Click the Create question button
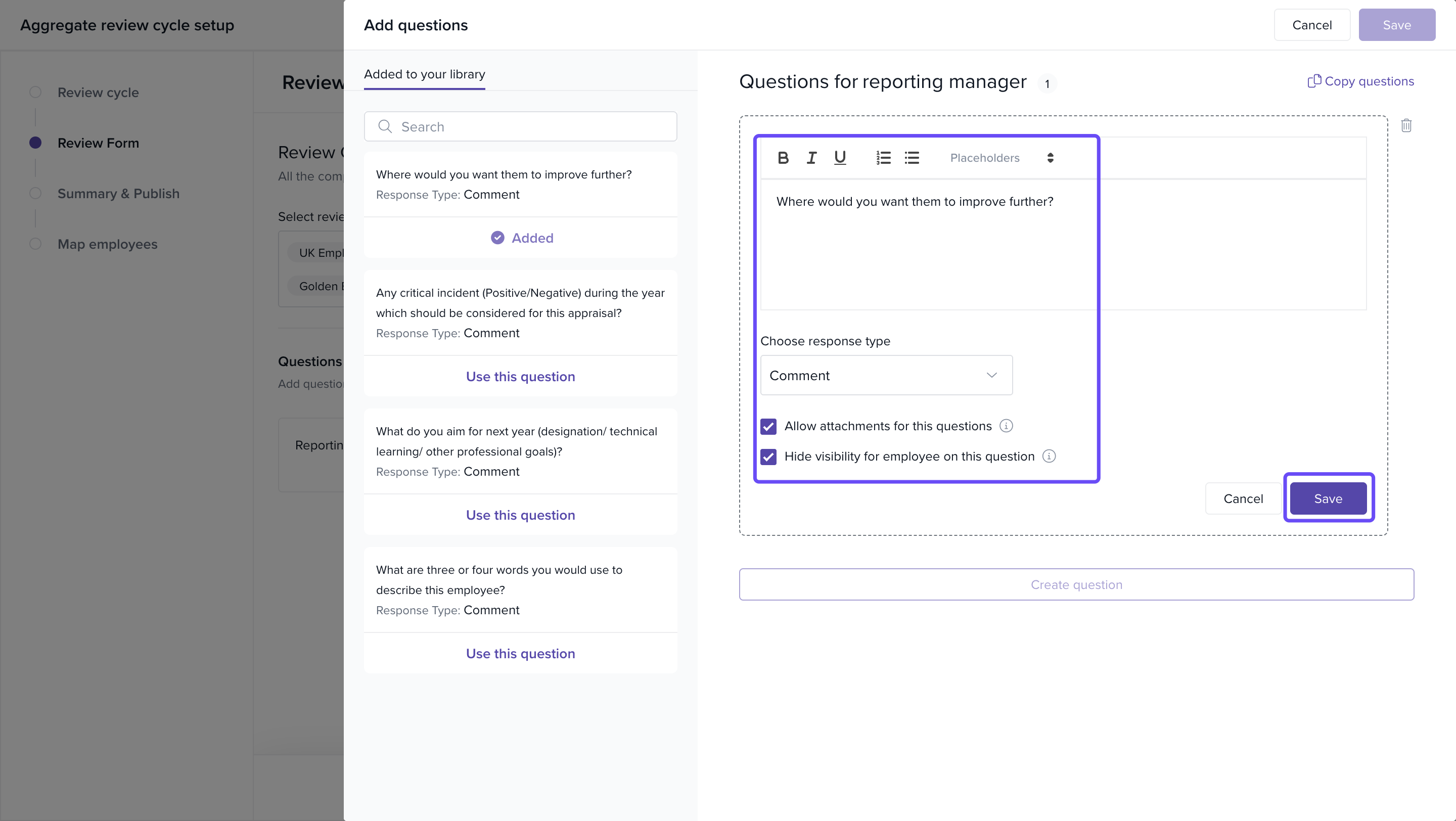 point(1076,584)
